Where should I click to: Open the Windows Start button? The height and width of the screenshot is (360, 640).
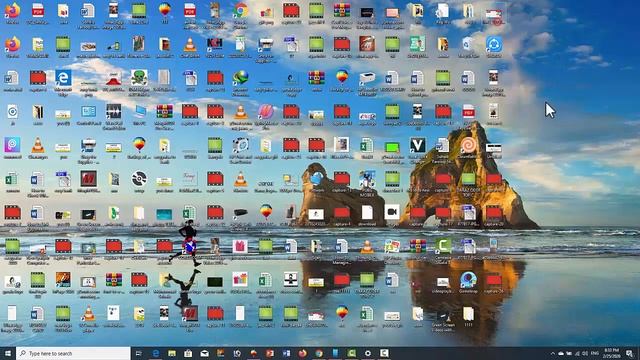8,353
